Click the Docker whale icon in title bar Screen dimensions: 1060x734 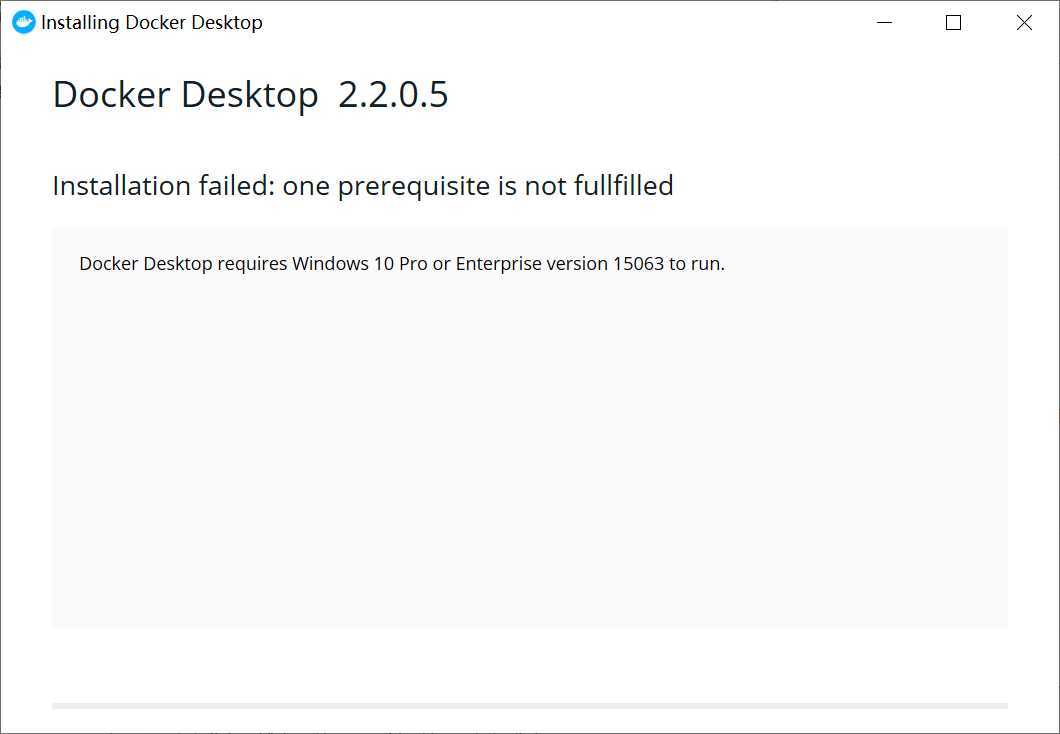(x=23, y=22)
